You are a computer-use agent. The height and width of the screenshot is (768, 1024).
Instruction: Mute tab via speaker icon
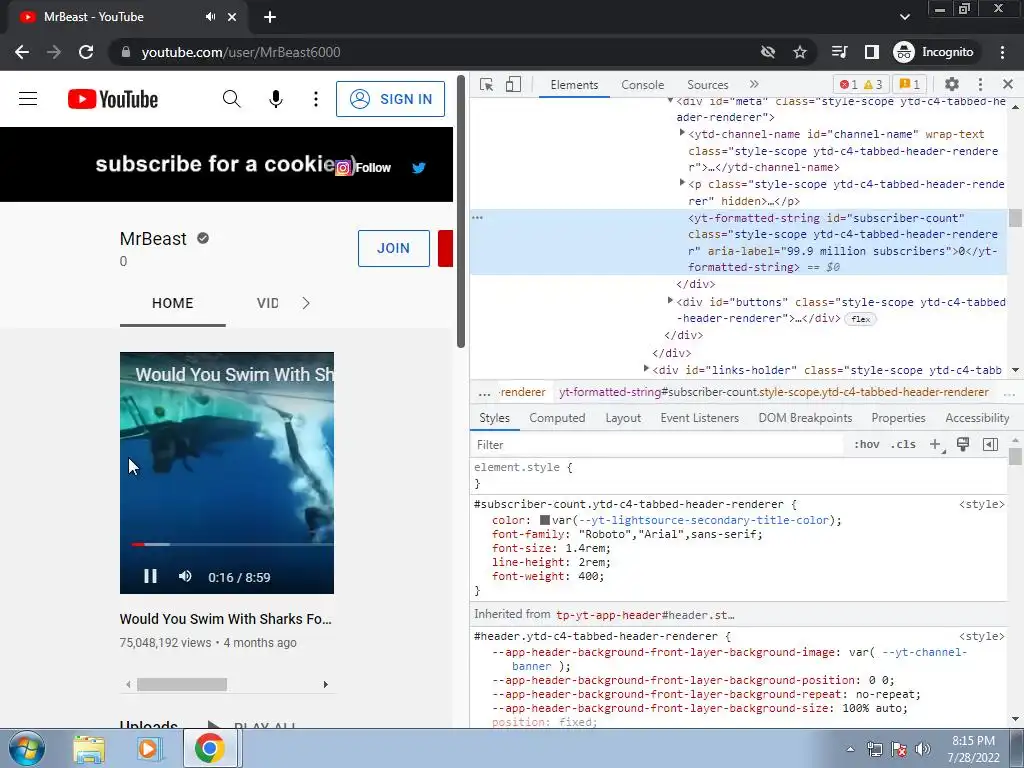[210, 17]
